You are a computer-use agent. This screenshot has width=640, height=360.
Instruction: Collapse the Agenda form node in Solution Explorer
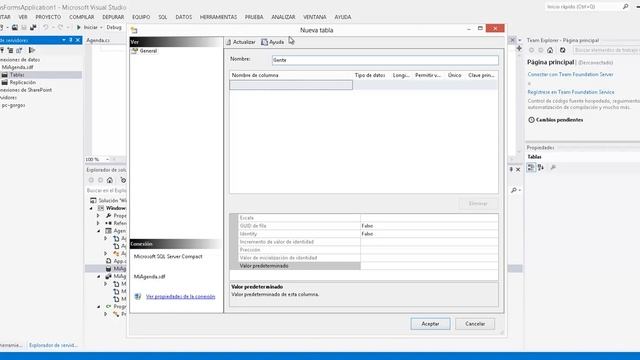(98, 231)
